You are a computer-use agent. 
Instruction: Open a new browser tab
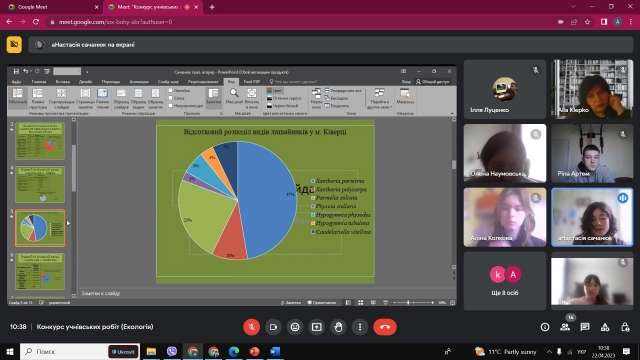(x=212, y=7)
